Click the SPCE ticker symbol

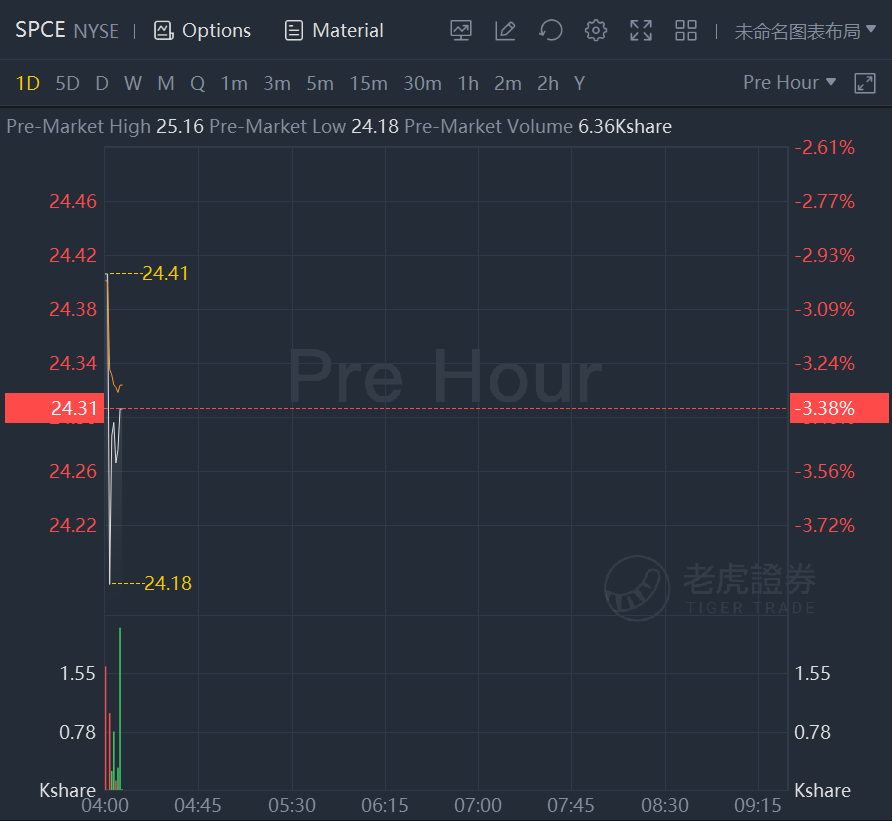click(x=40, y=30)
